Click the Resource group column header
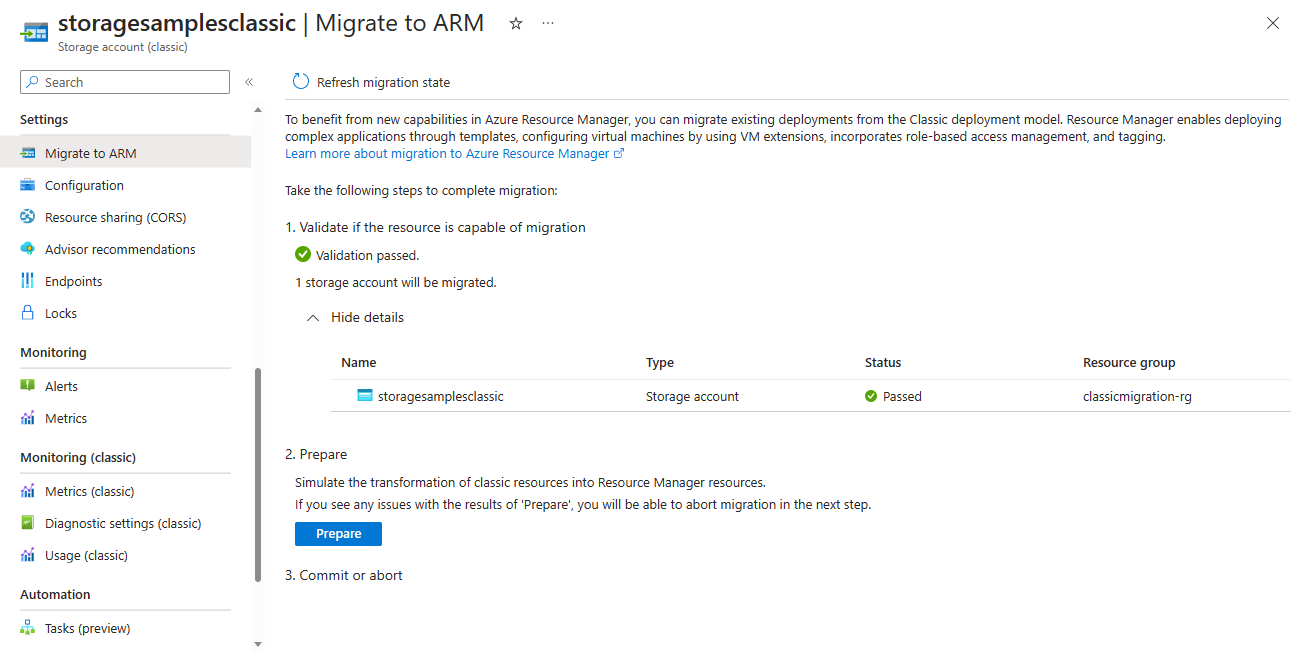1309x653 pixels. pyautogui.click(x=1129, y=362)
